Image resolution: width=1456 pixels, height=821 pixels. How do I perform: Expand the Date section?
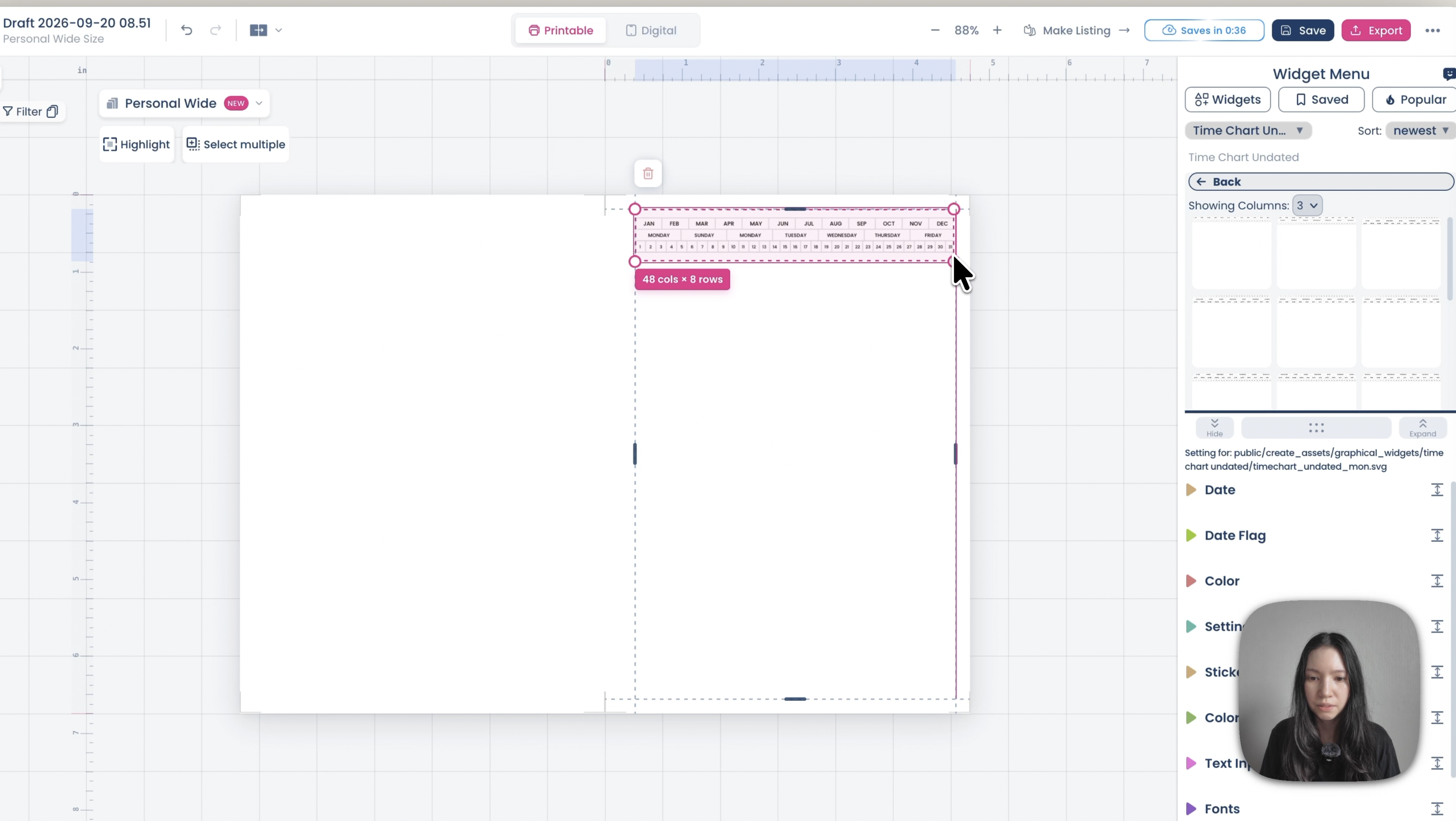tap(1191, 490)
